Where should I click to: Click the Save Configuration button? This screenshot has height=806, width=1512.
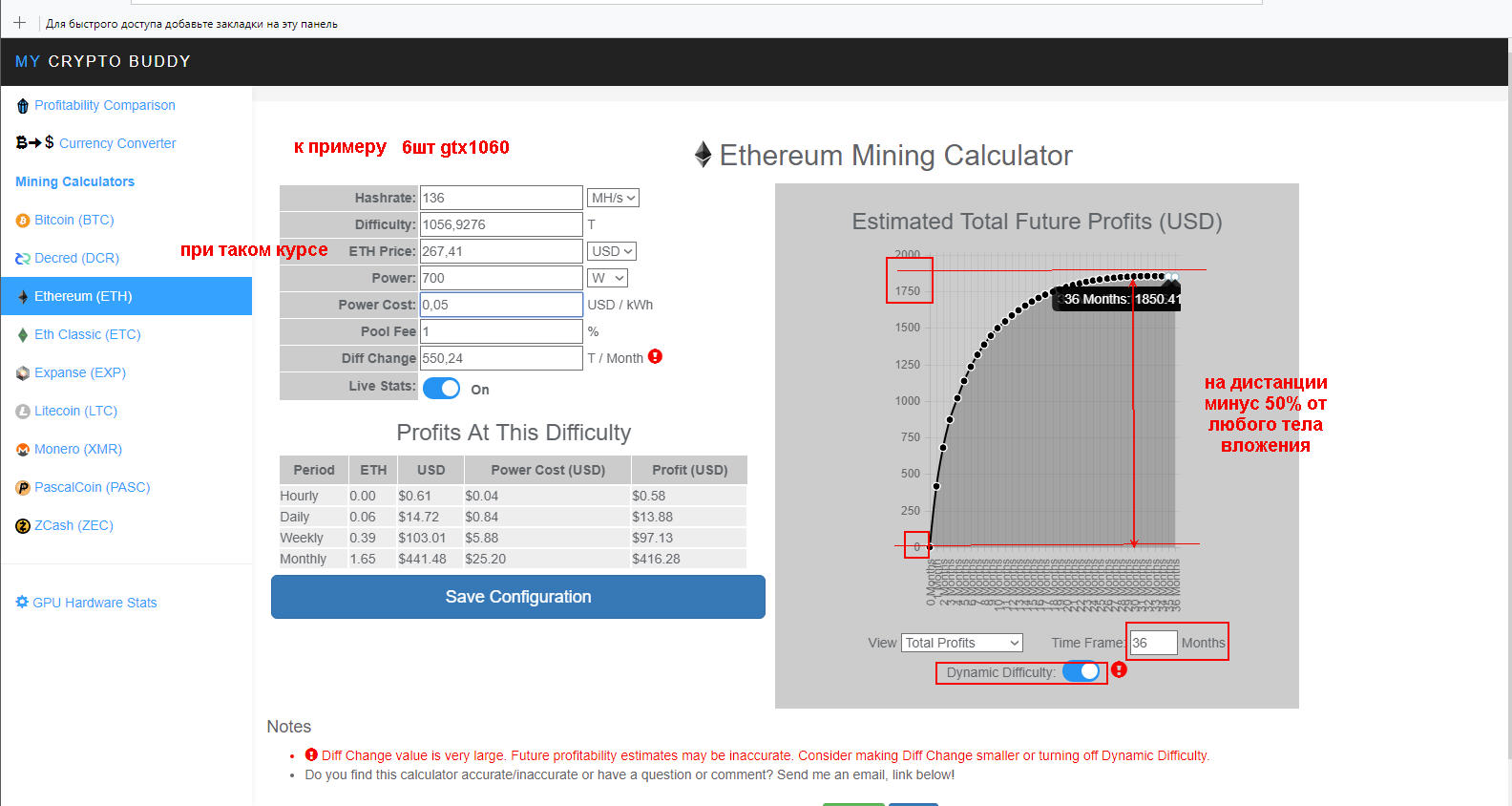pos(518,597)
